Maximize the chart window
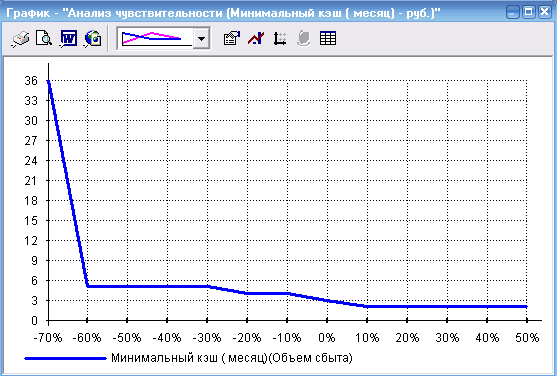Image resolution: width=557 pixels, height=376 pixels. pos(528,12)
